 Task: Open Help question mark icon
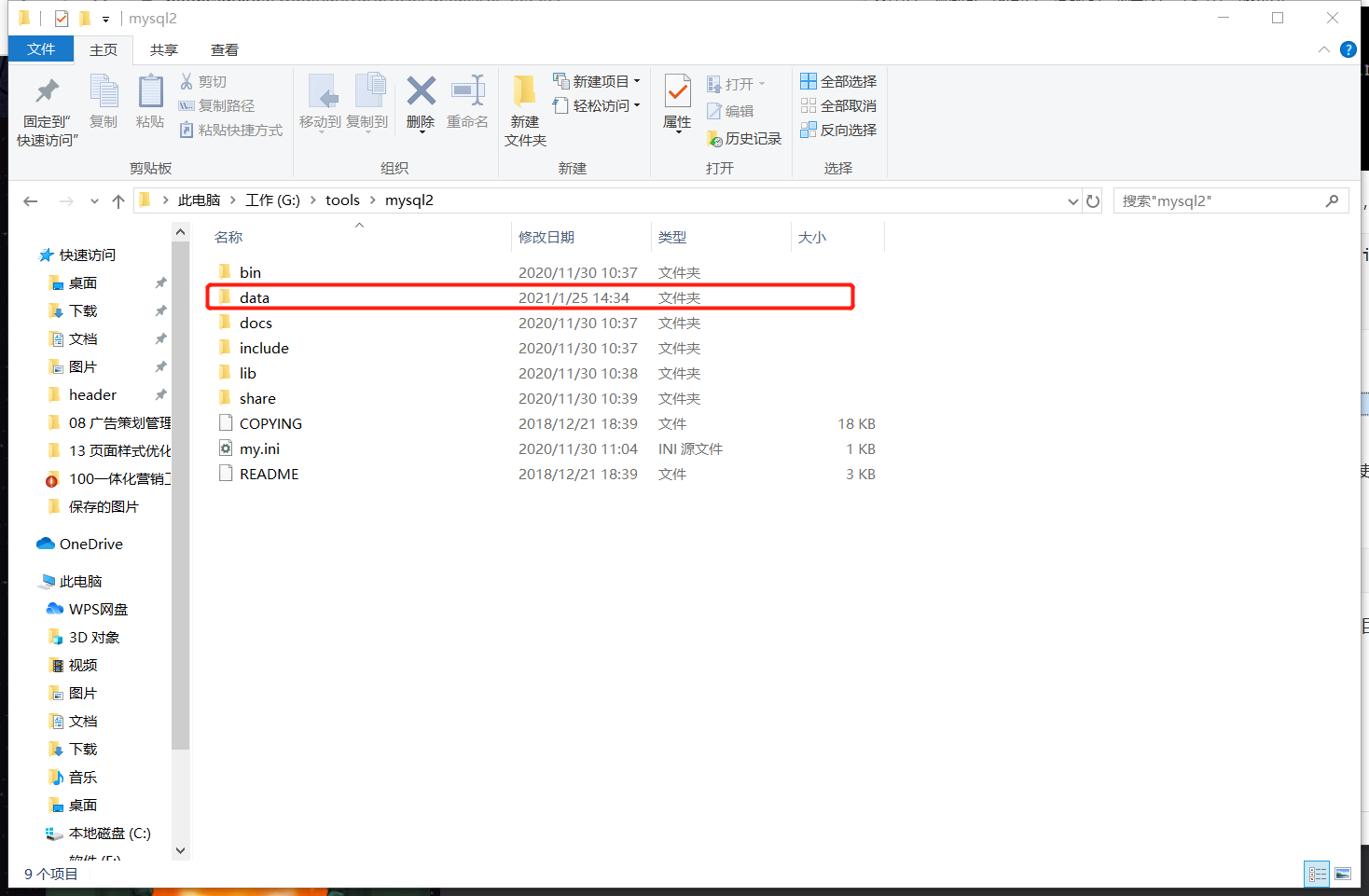click(1348, 49)
